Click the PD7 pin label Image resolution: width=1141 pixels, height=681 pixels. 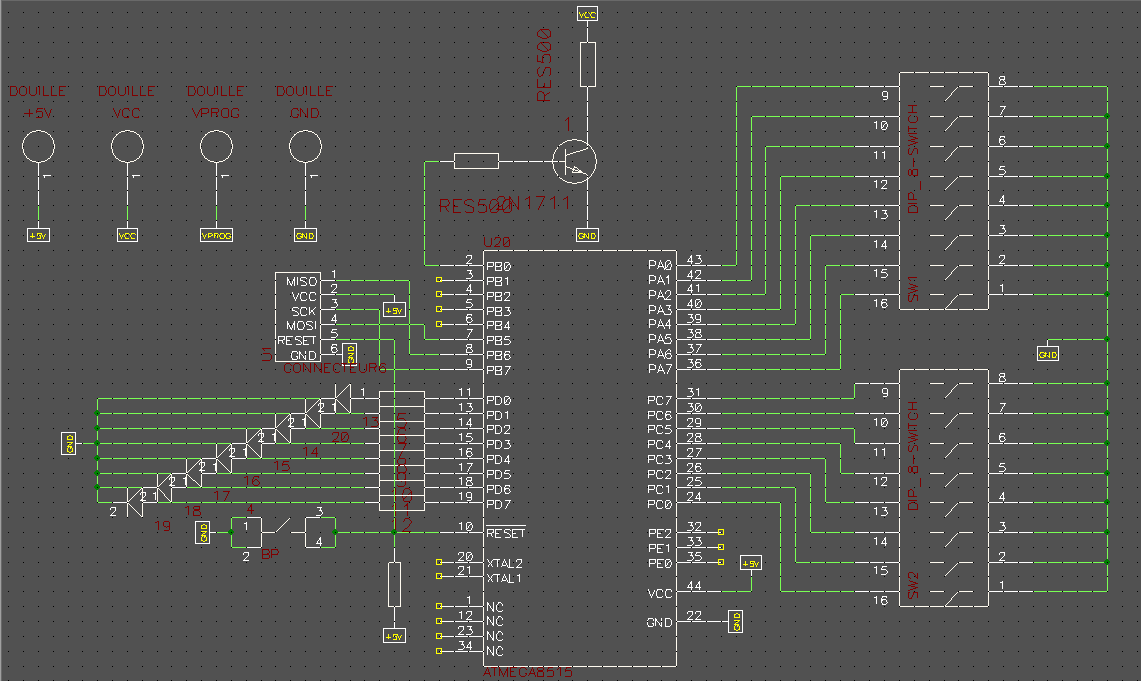pyautogui.click(x=498, y=504)
